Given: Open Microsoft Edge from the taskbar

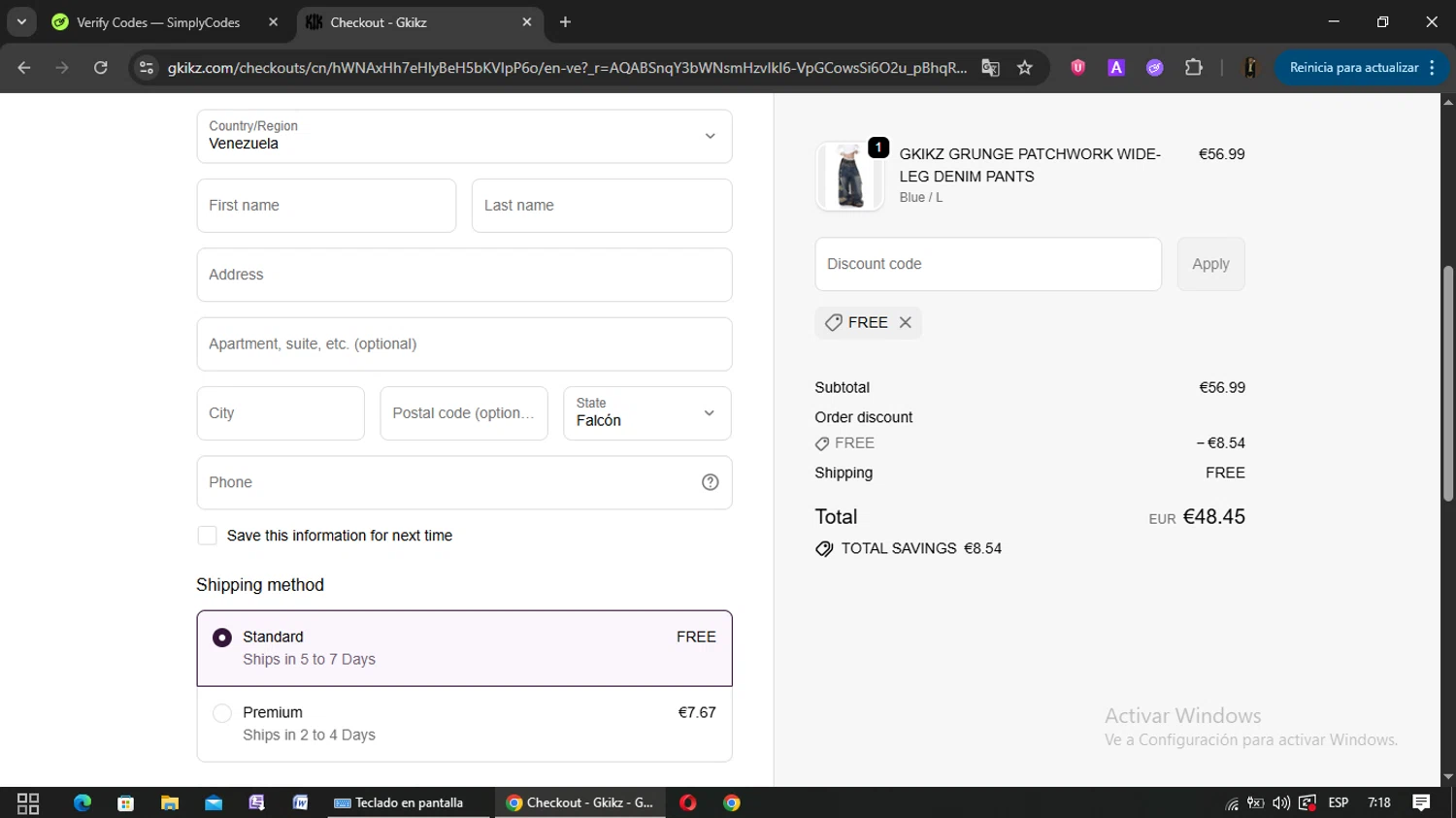Looking at the screenshot, I should click(x=83, y=802).
